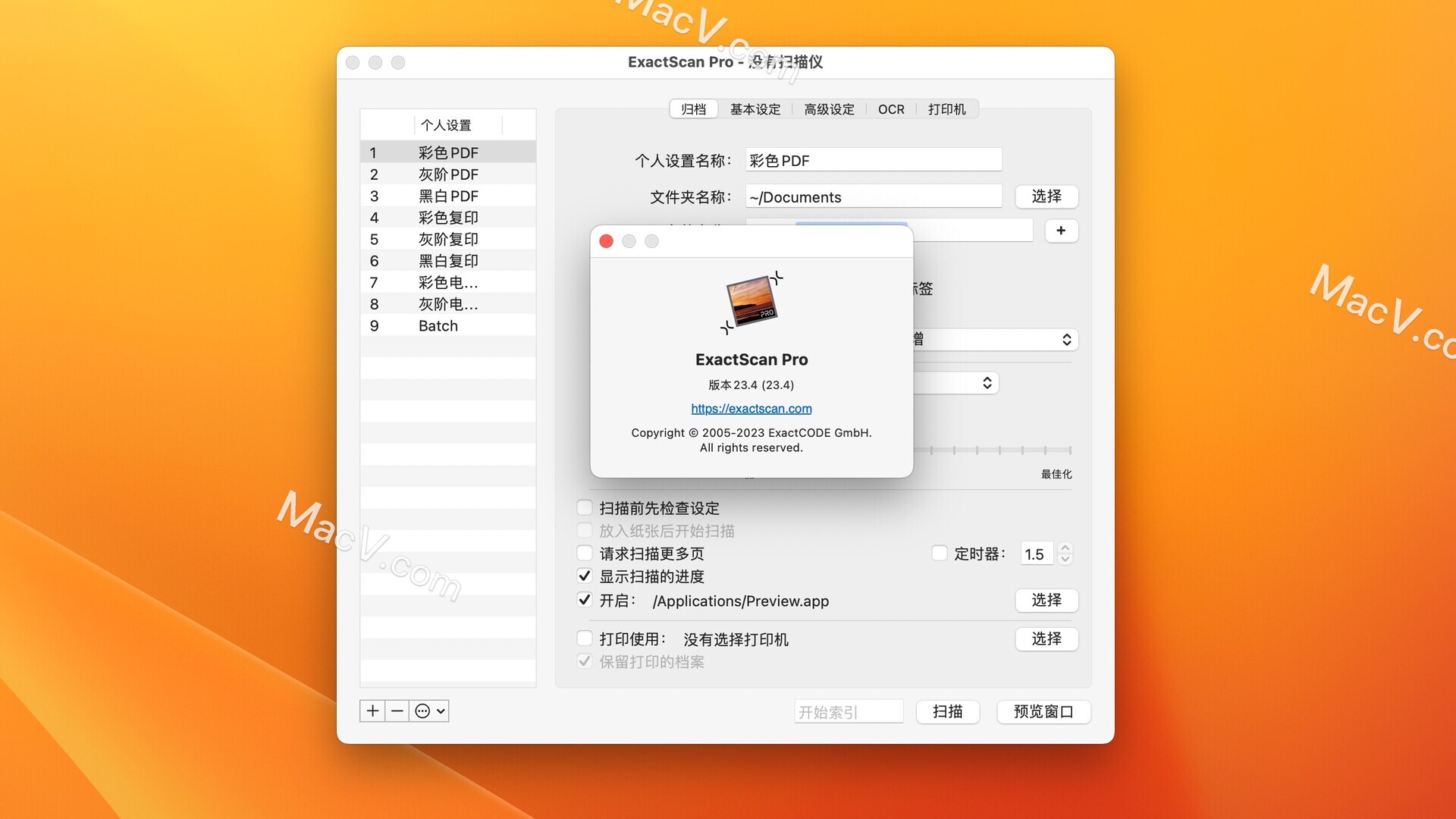Click 选择 button for the printer
Image resolution: width=1456 pixels, height=819 pixels.
(1046, 639)
